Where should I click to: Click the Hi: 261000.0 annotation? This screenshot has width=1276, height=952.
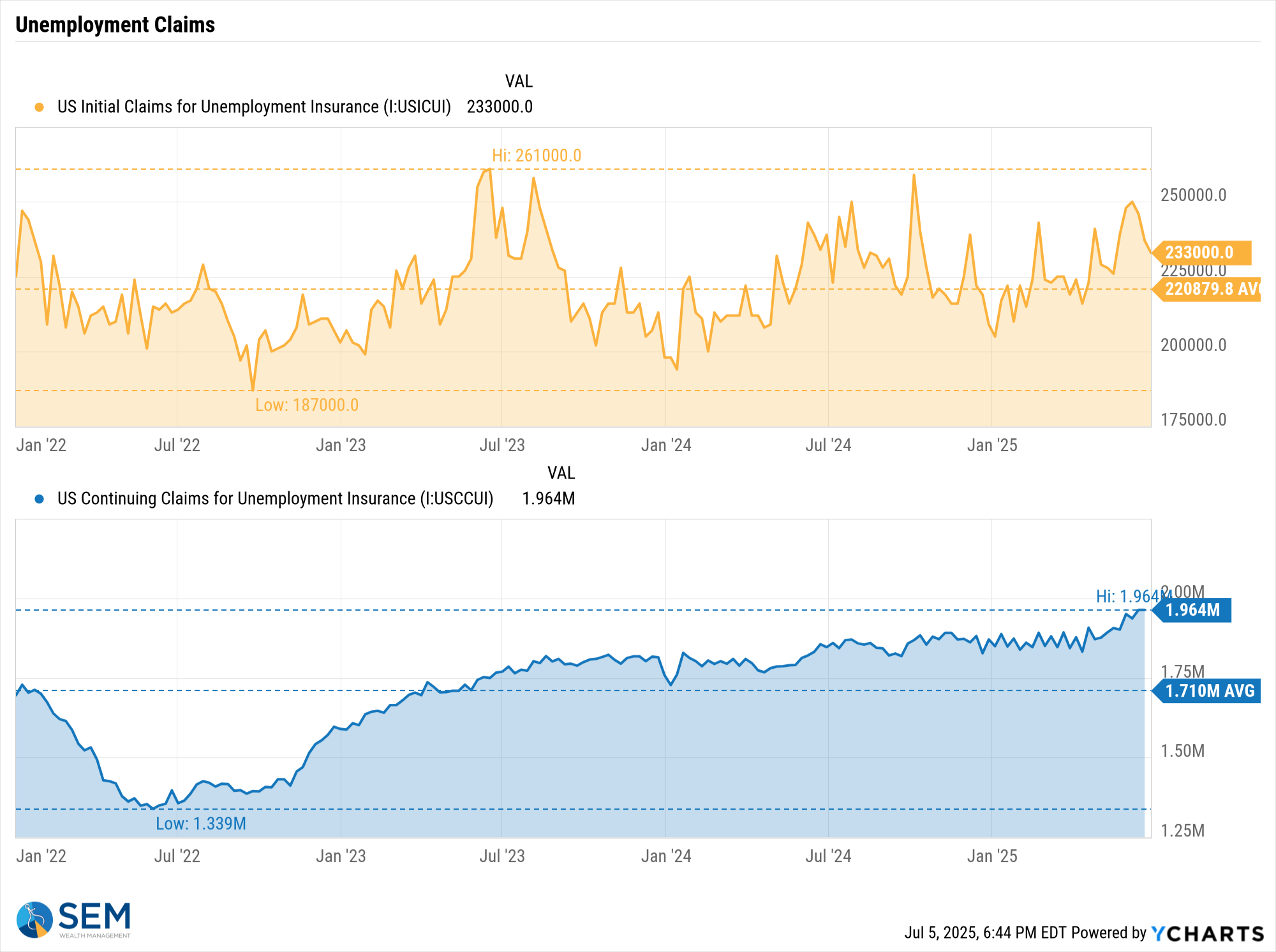point(537,156)
